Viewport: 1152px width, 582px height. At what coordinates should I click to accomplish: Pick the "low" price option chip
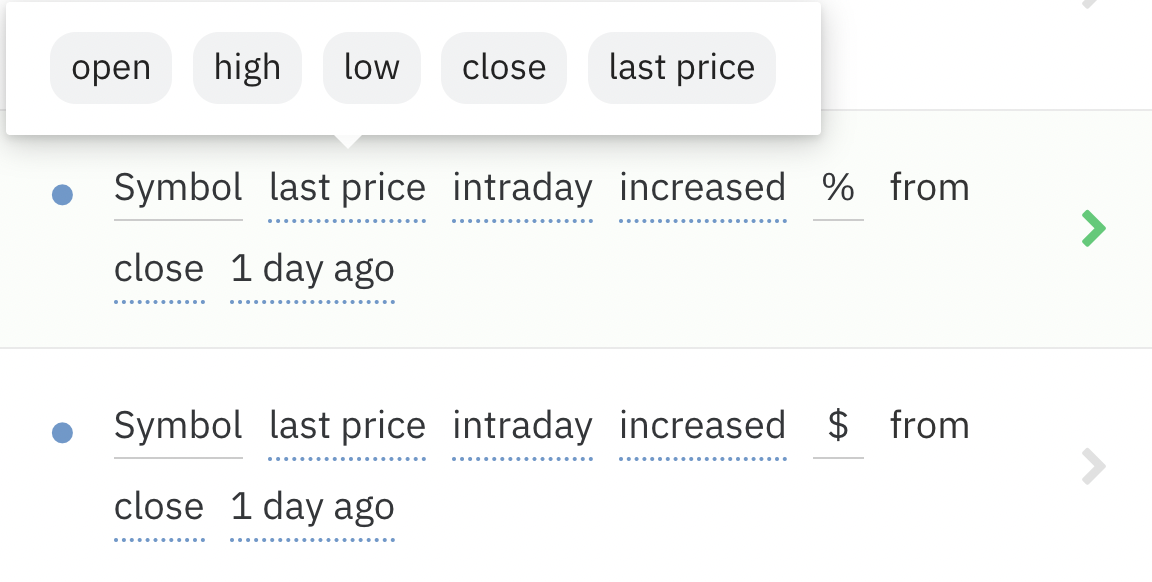372,68
